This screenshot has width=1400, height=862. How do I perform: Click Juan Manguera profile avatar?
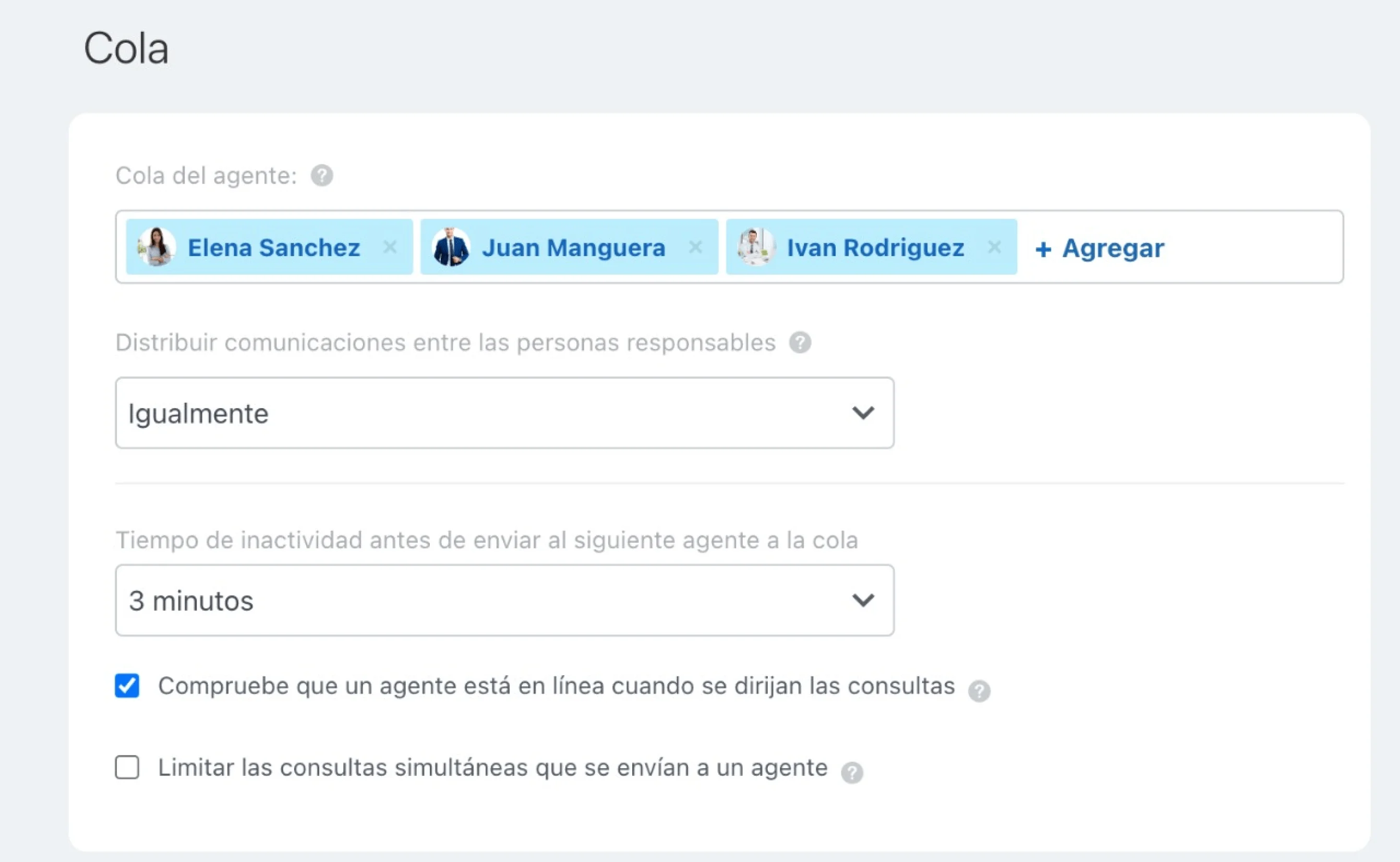click(x=451, y=247)
